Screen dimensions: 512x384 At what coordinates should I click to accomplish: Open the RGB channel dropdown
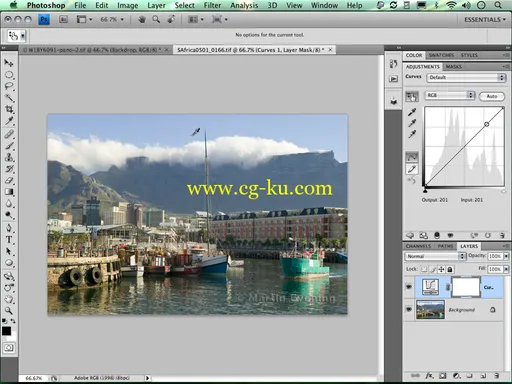449,96
